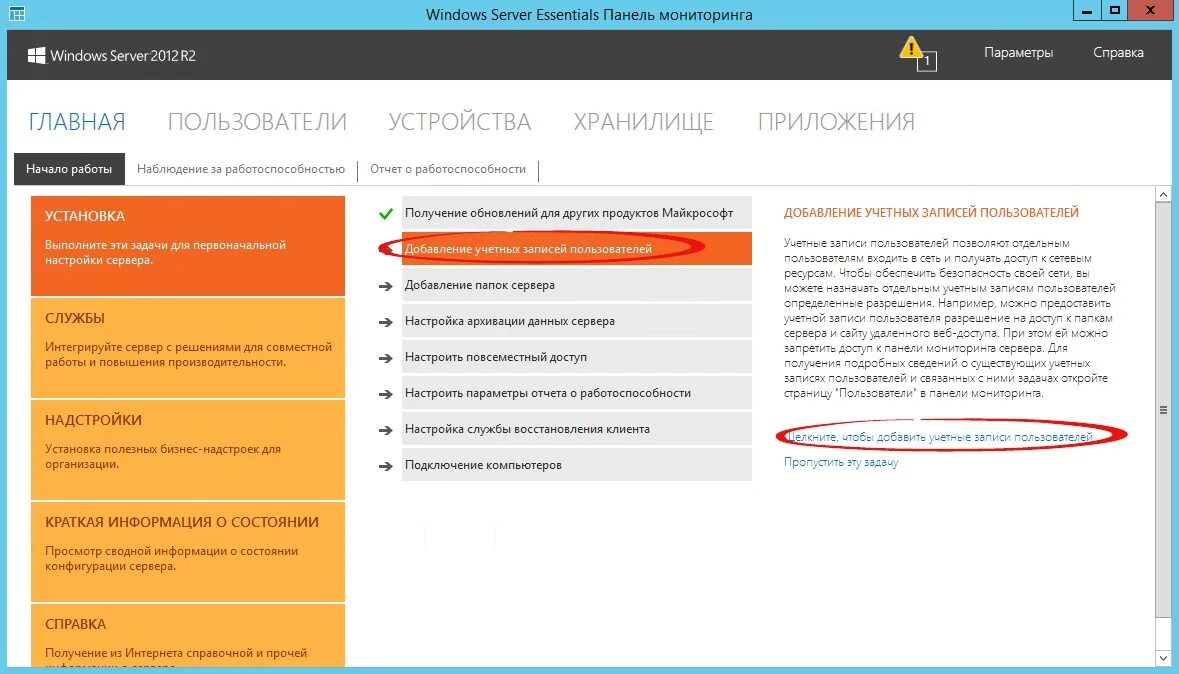Click link to add user accounts

[938, 437]
